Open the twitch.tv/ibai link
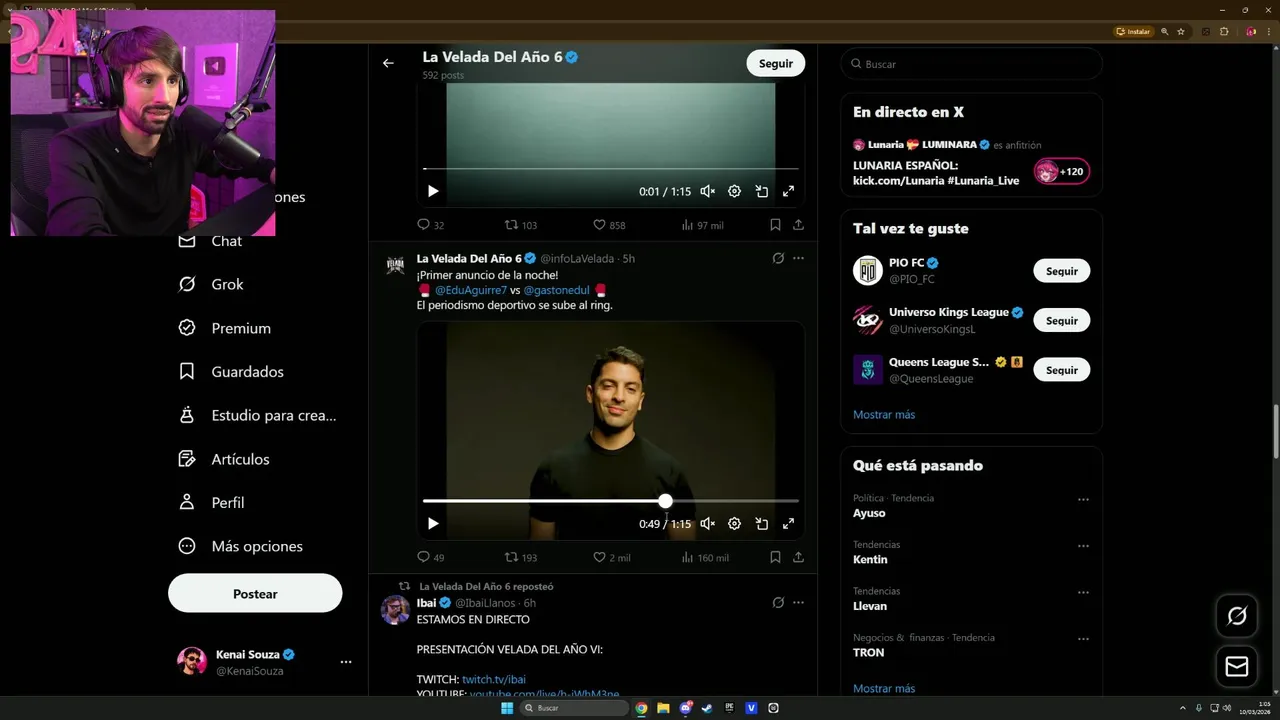 493,679
